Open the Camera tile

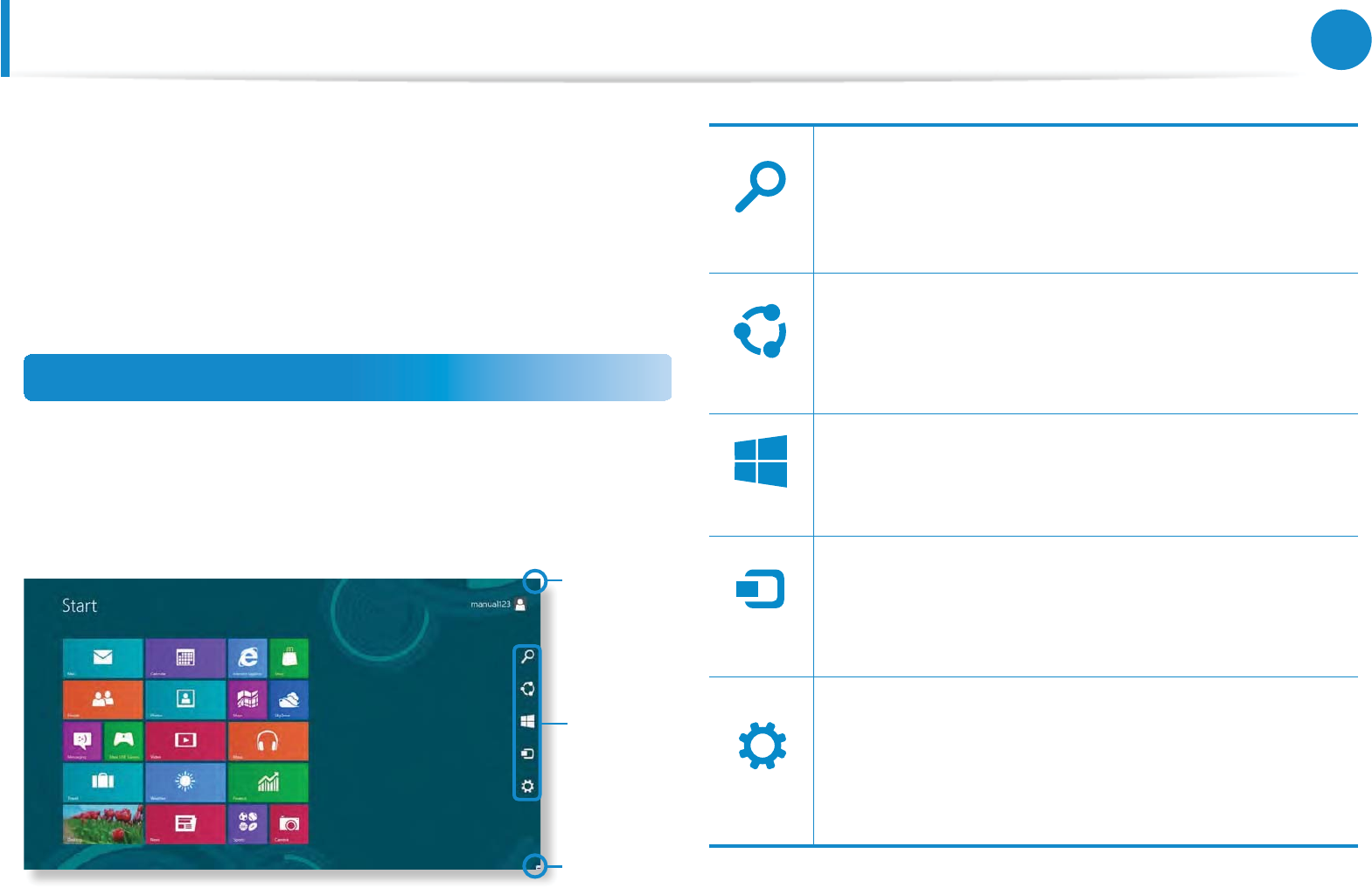click(289, 824)
